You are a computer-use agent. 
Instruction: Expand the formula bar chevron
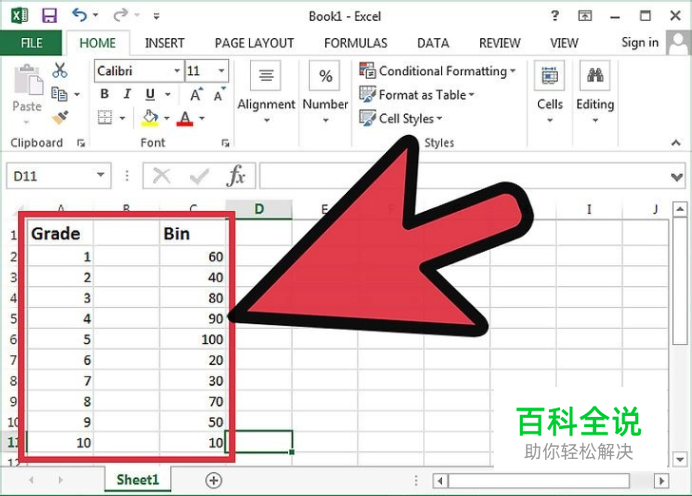(677, 177)
